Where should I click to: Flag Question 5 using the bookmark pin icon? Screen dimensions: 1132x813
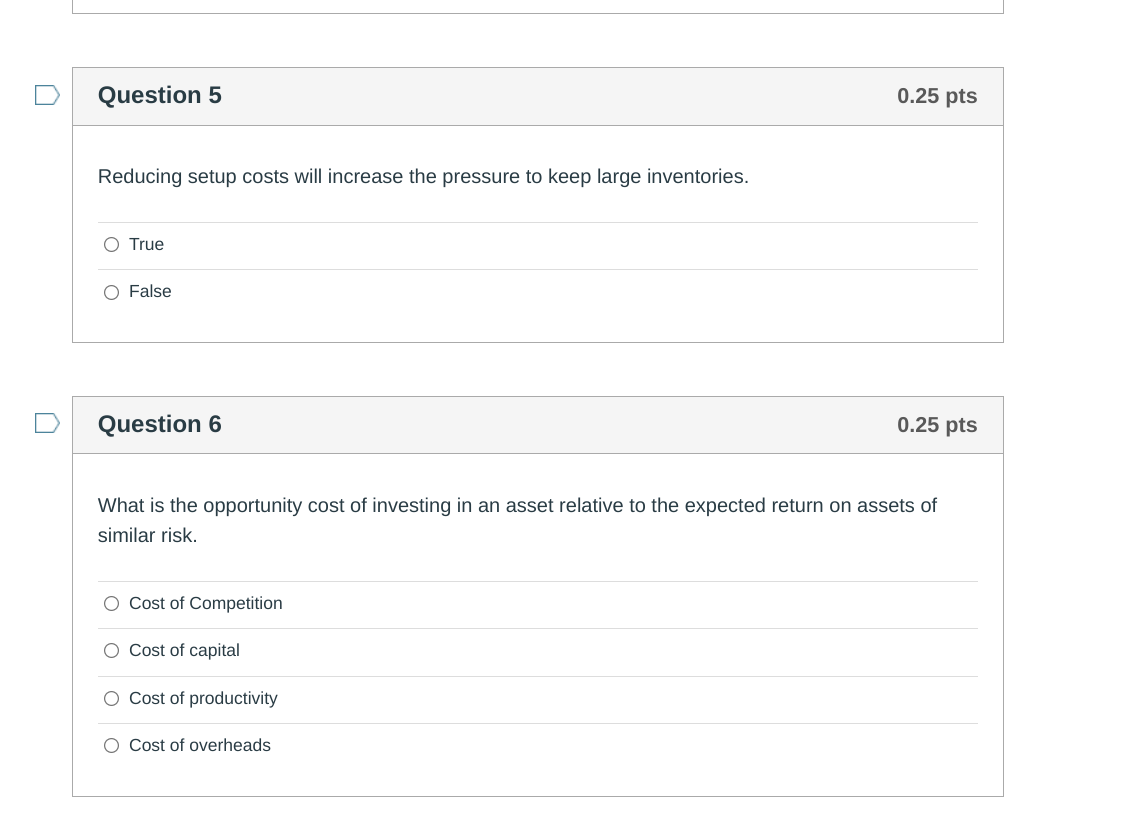point(46,95)
